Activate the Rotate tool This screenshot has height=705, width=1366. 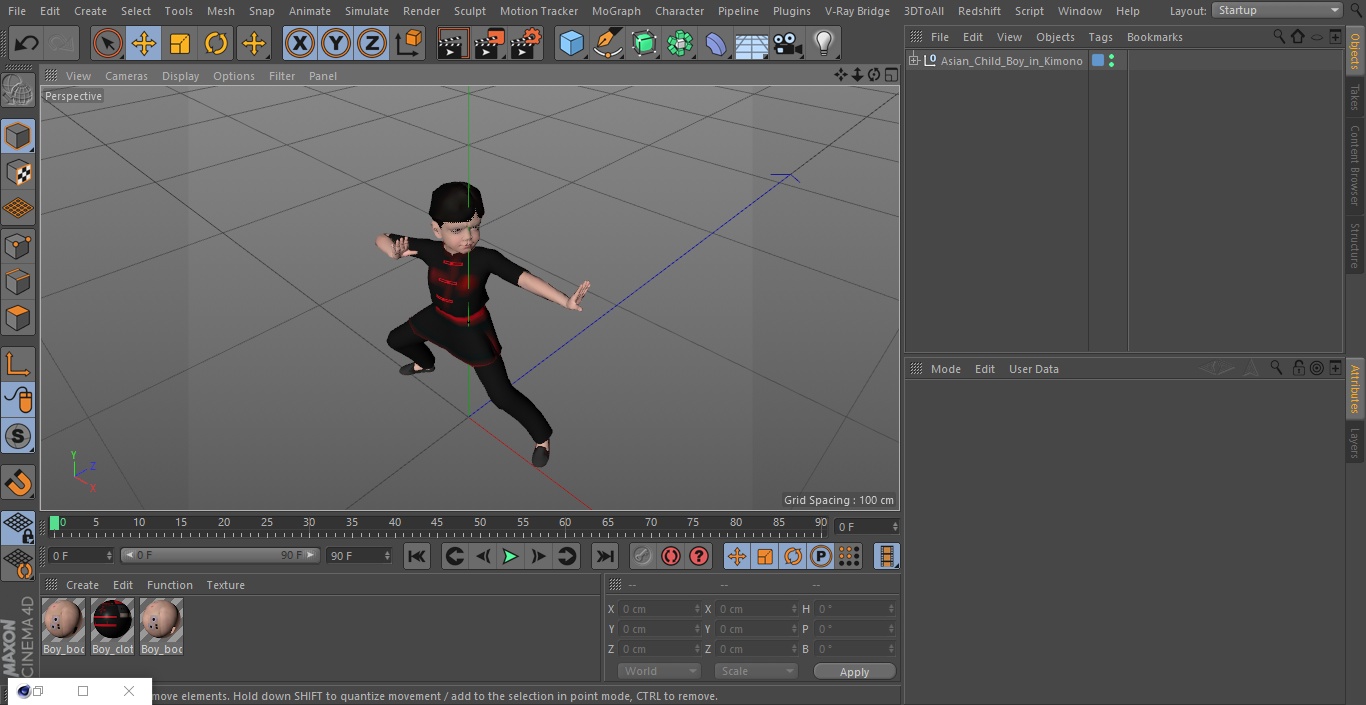click(x=216, y=43)
